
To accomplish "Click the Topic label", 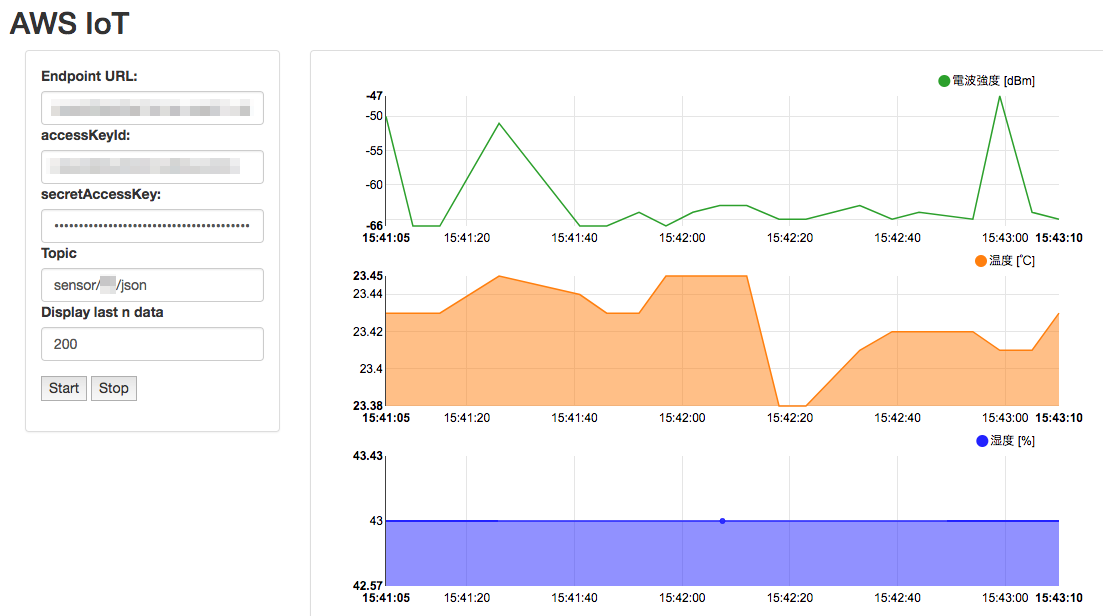I will 59,253.
